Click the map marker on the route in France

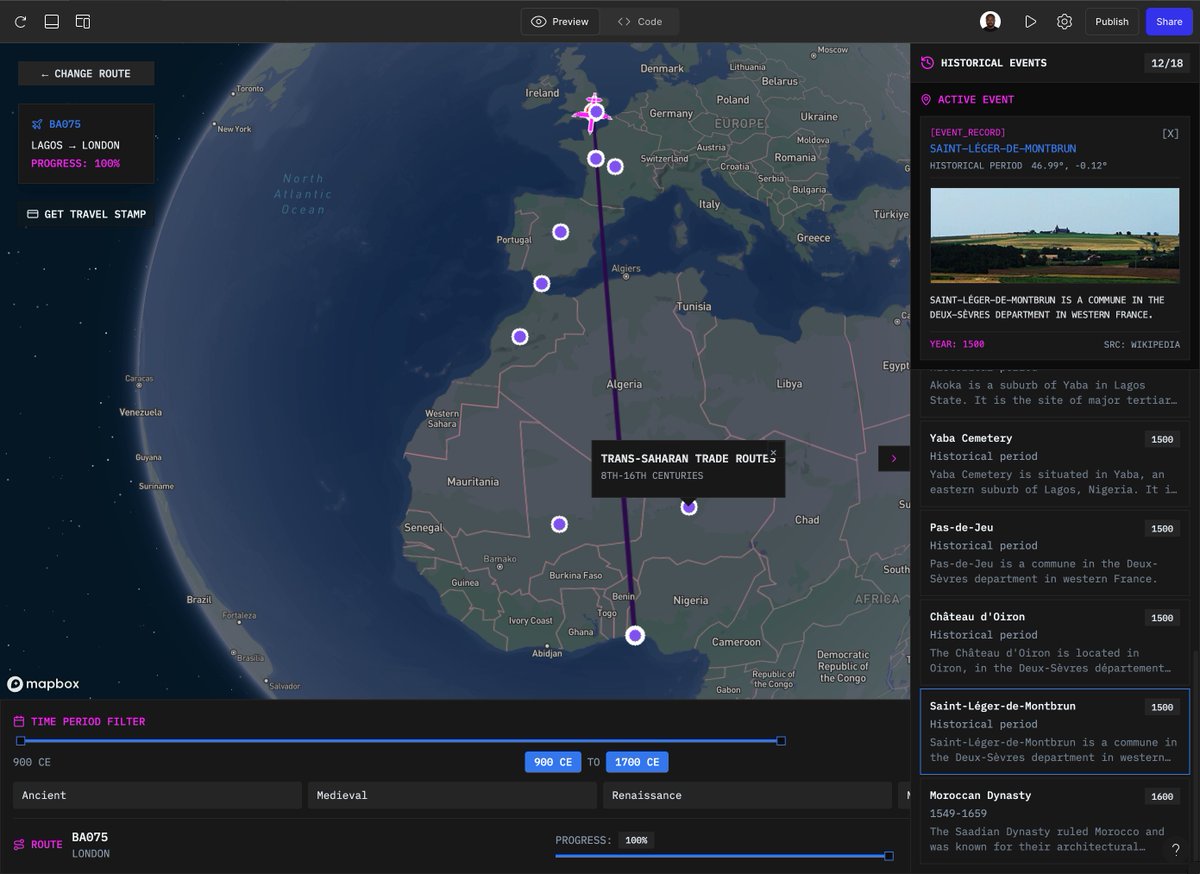pos(596,158)
